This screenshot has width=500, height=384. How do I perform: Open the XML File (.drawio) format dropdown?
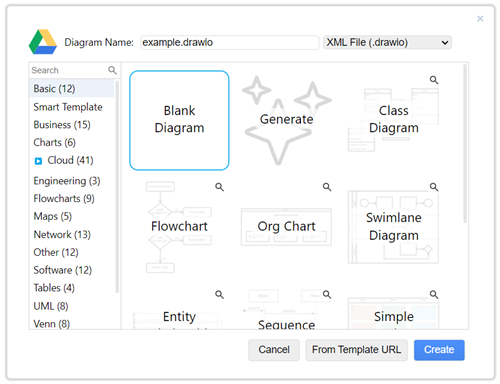[387, 42]
